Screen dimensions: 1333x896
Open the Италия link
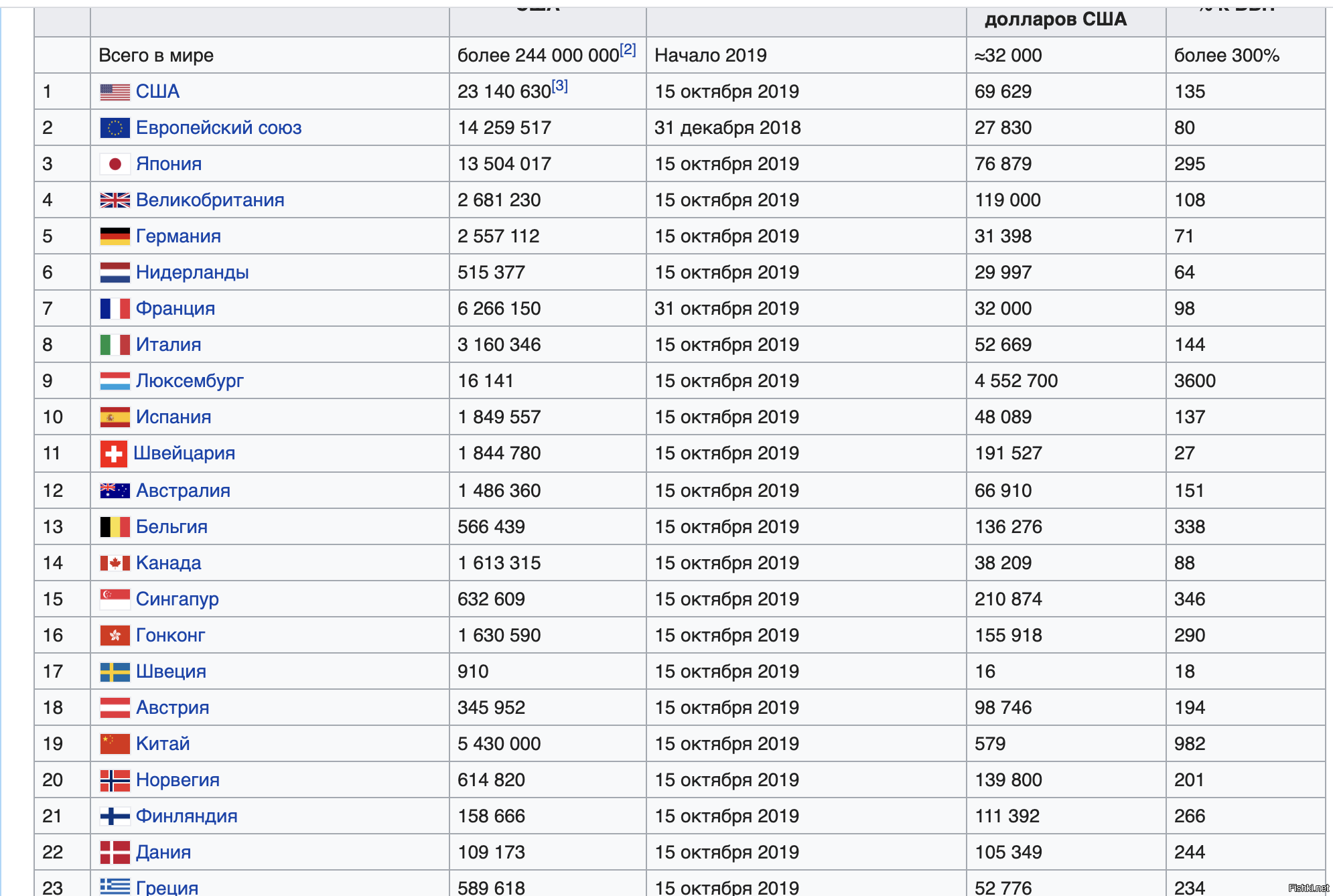(x=168, y=345)
